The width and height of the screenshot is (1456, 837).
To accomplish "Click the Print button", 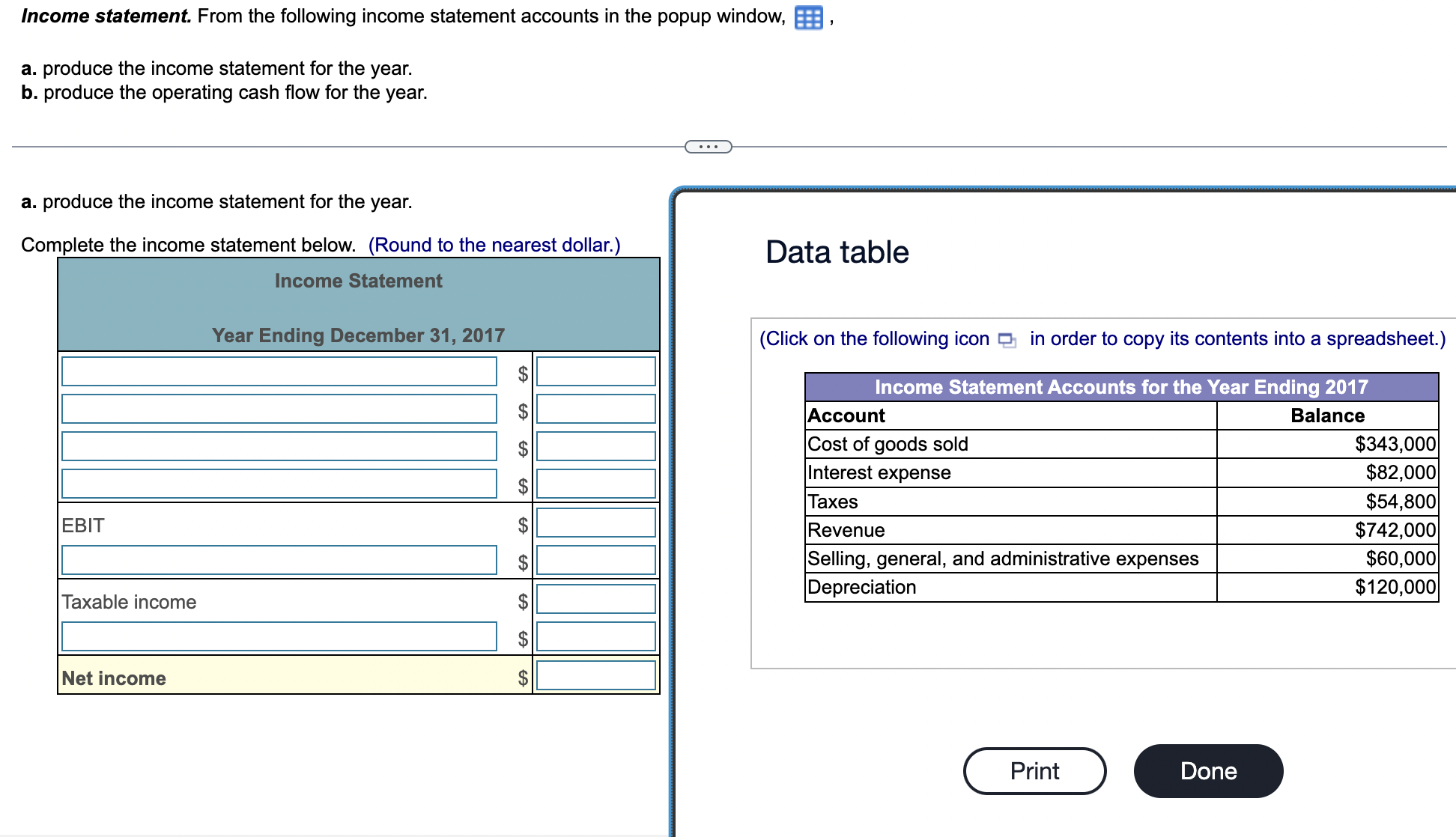I will [1034, 771].
